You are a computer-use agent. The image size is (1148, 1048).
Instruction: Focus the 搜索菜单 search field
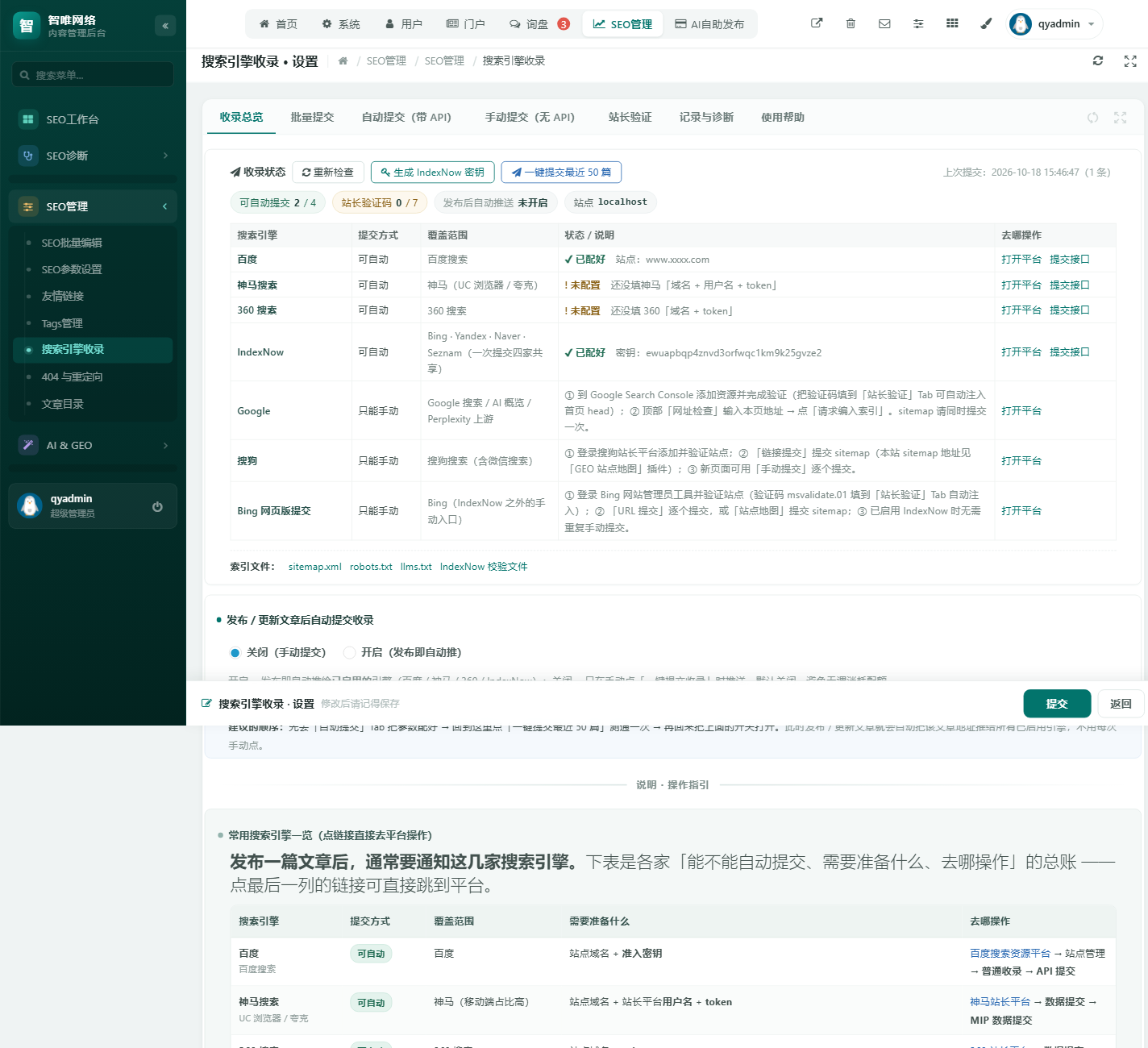[93, 75]
